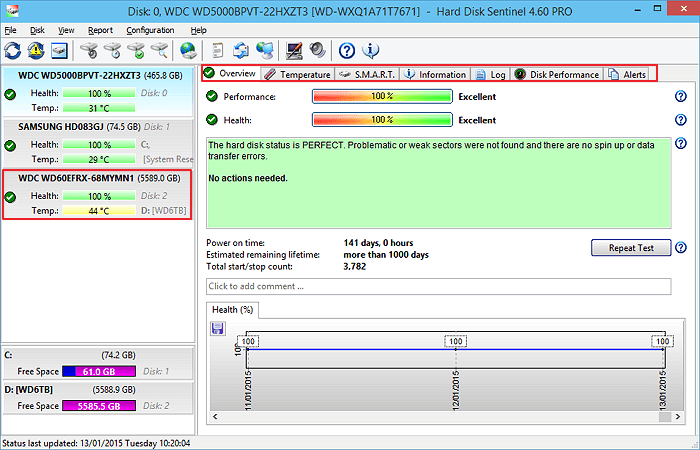
Task: Save the health graph using floppy icon
Action: 217,328
